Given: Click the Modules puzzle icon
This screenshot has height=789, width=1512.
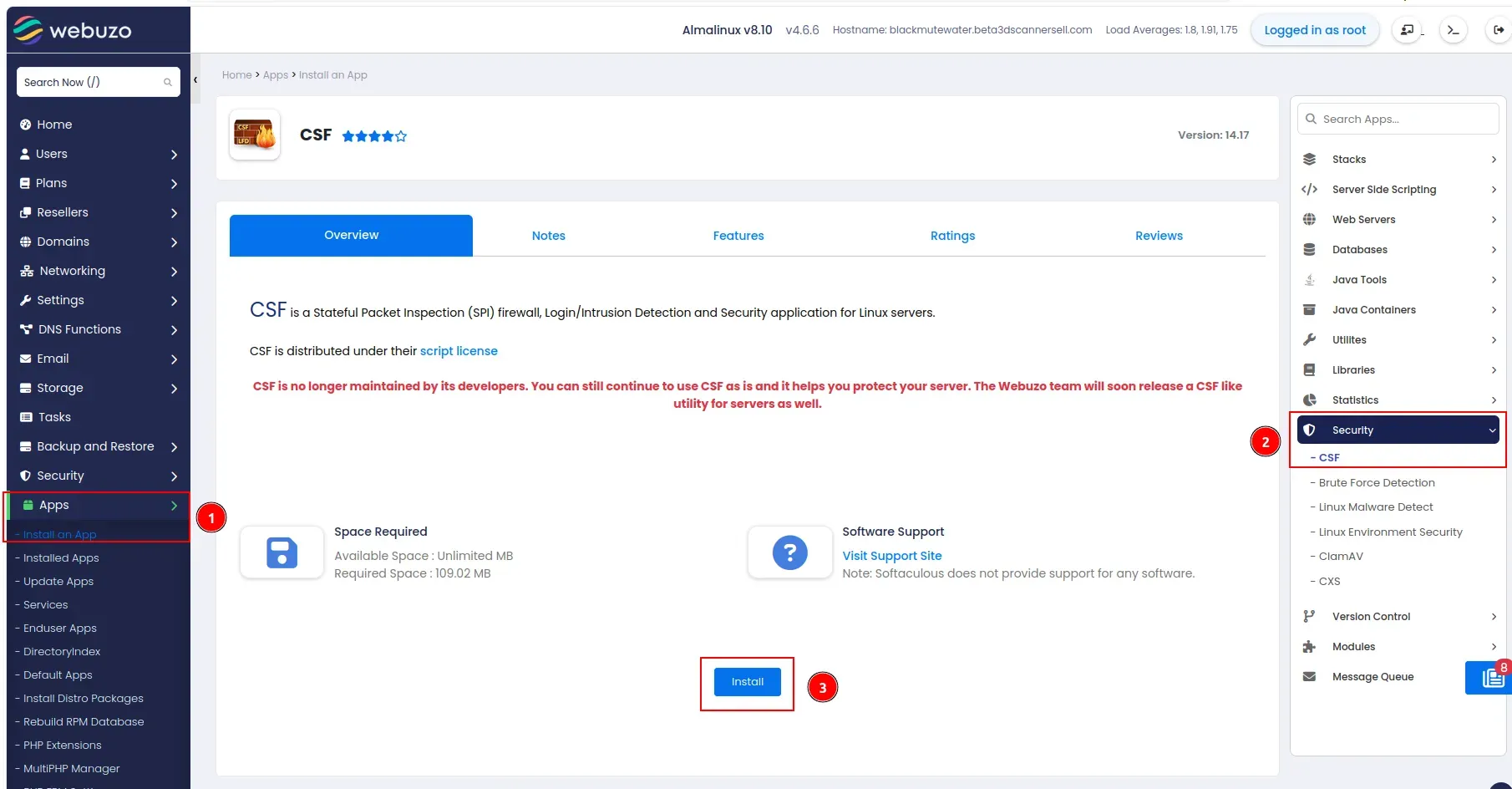Looking at the screenshot, I should point(1310,646).
